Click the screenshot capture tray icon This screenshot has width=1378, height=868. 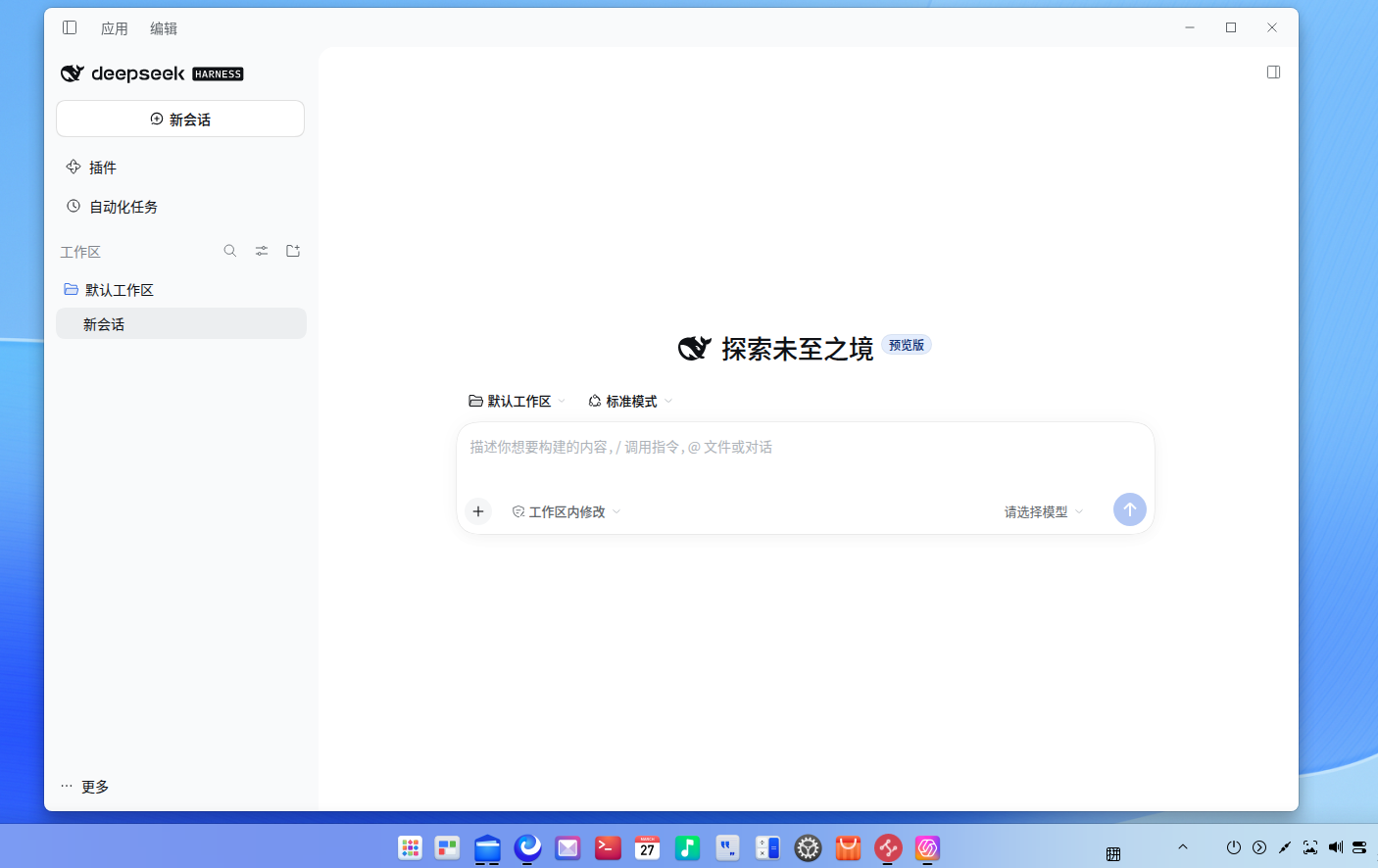pos(1310,847)
